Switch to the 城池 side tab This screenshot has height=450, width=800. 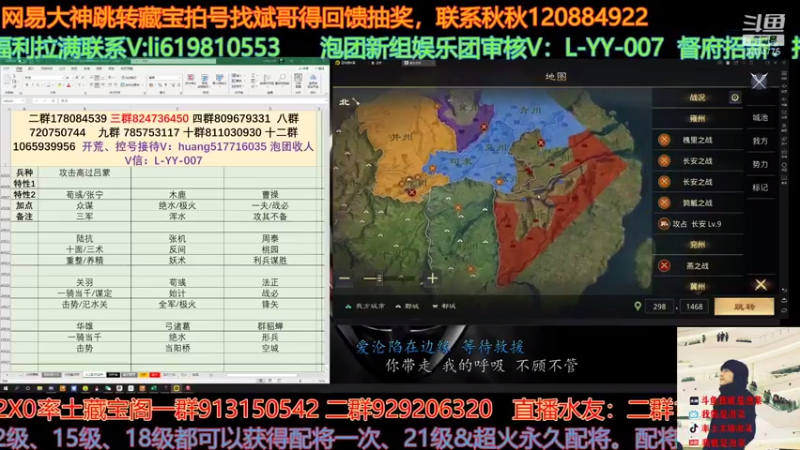[x=760, y=118]
